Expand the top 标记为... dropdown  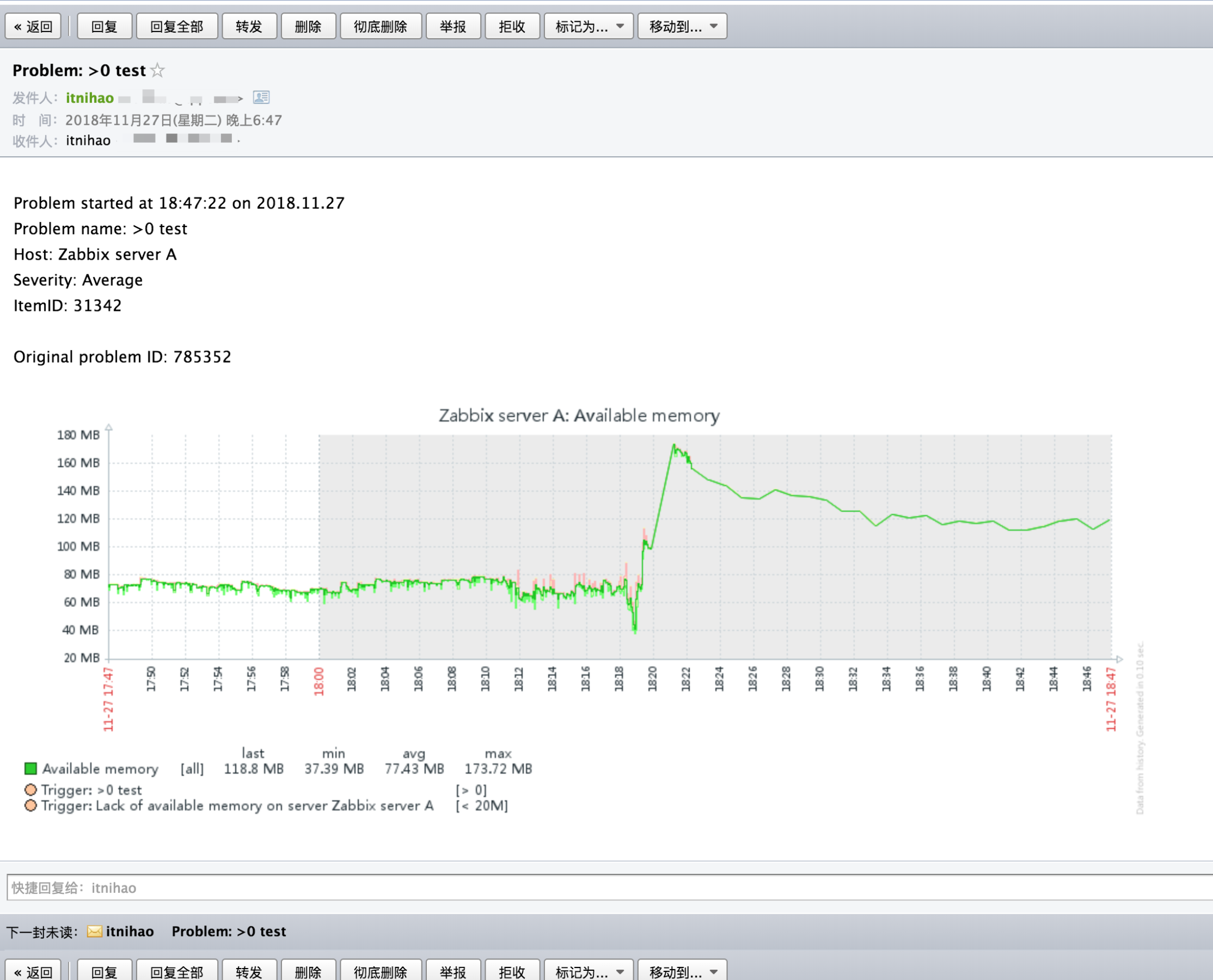[x=588, y=27]
